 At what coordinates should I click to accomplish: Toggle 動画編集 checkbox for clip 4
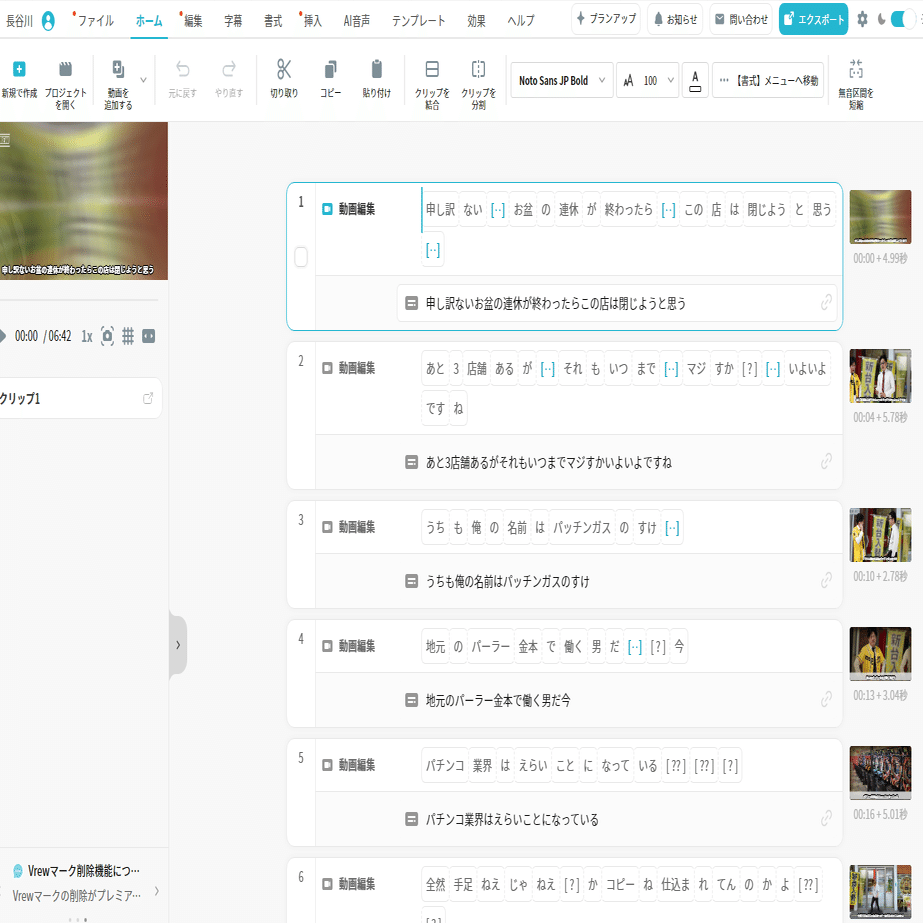pyautogui.click(x=327, y=646)
